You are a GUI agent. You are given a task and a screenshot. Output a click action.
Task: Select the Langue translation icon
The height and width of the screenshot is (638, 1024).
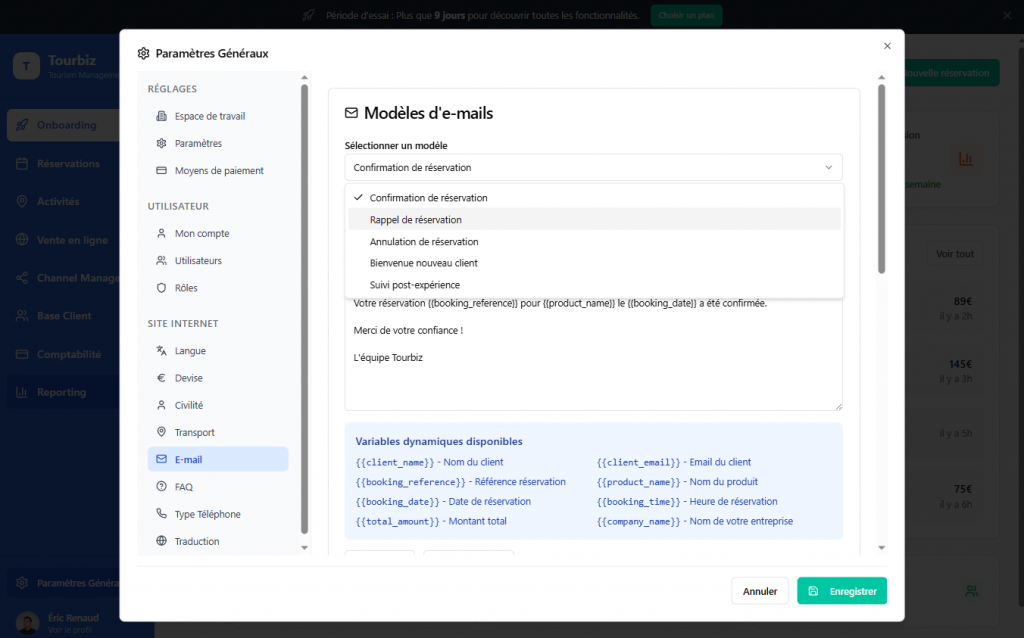point(162,351)
